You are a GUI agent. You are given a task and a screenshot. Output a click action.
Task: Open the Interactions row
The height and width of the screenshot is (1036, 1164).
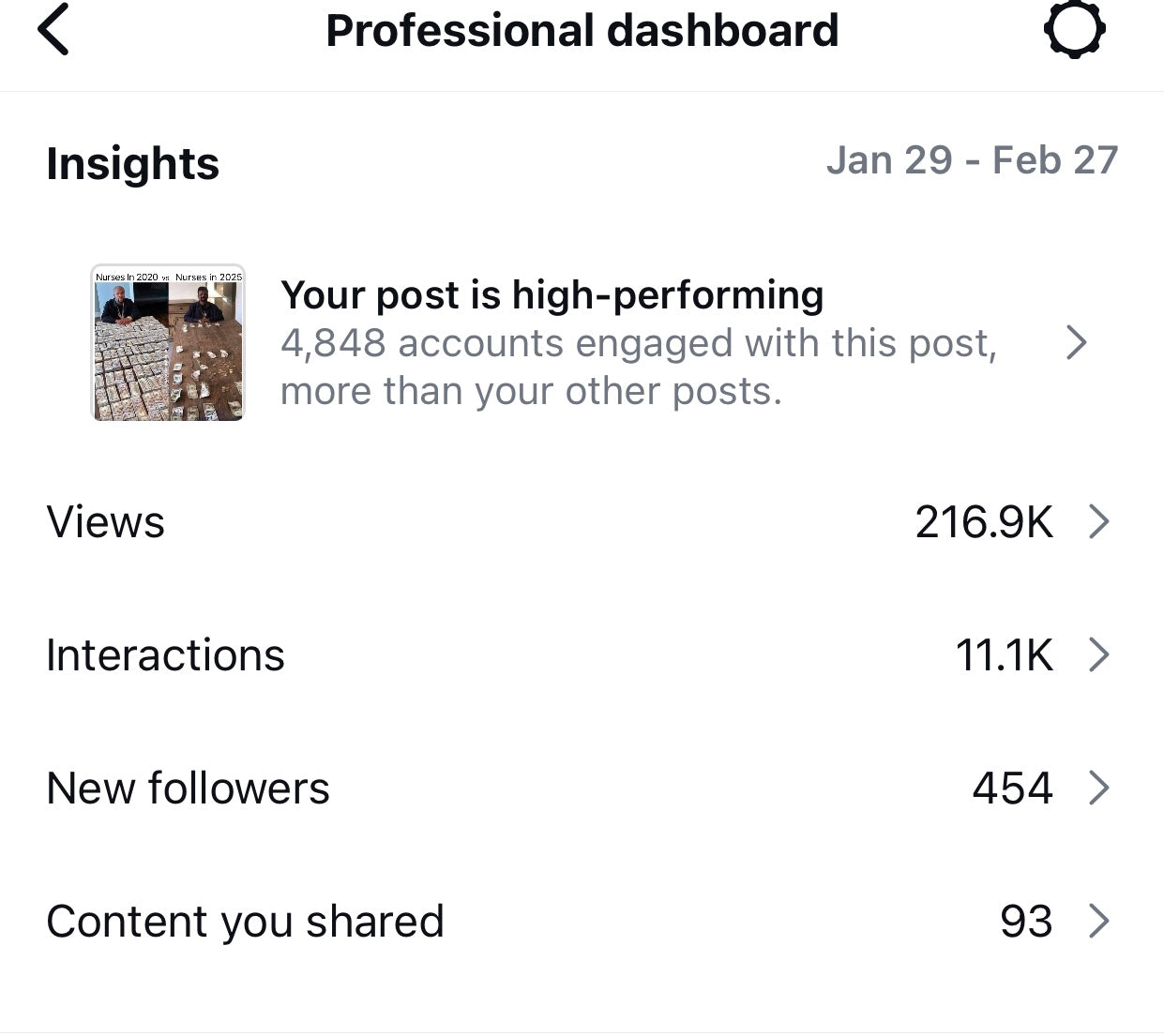(582, 654)
